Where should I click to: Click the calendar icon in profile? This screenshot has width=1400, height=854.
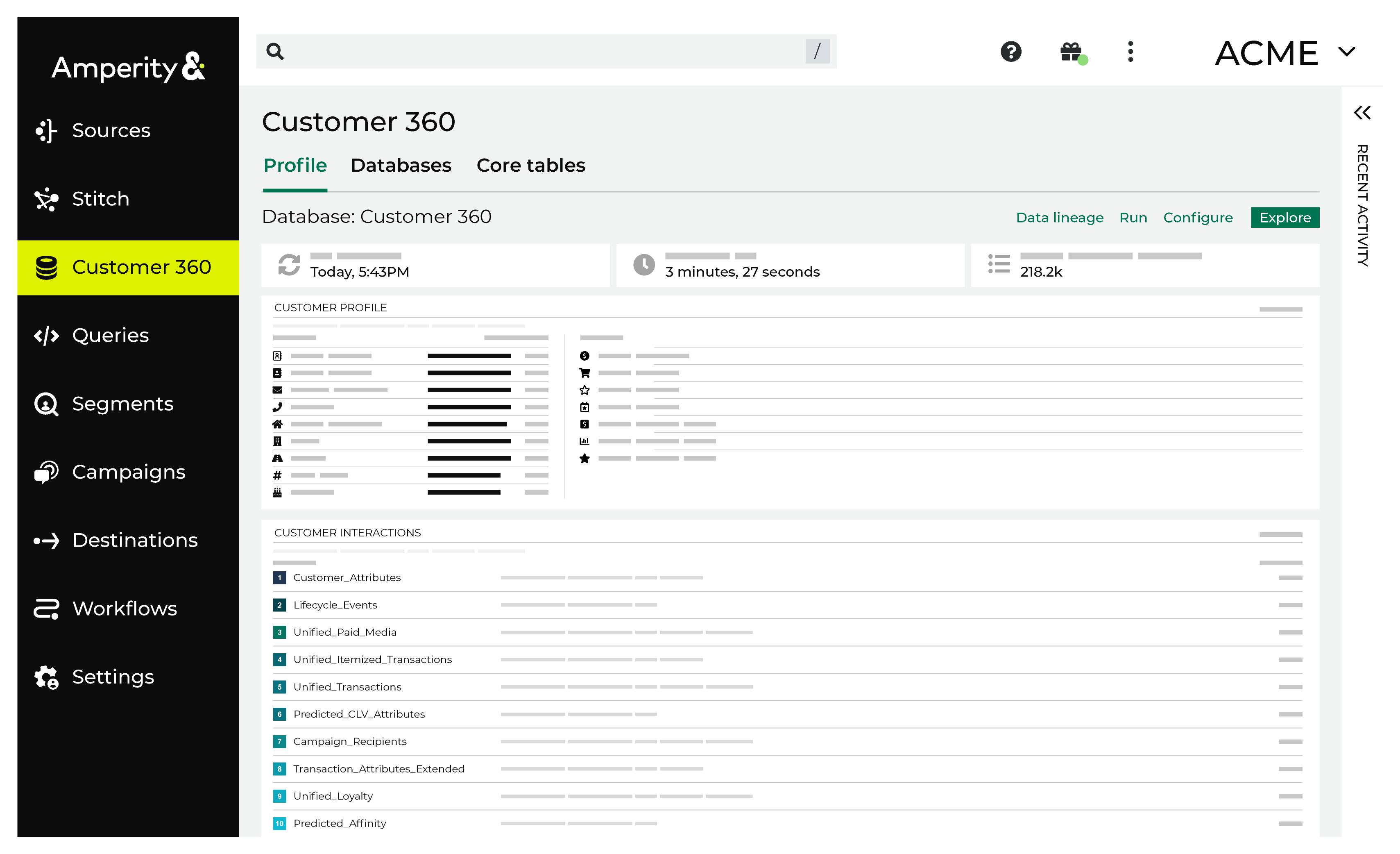tap(584, 407)
